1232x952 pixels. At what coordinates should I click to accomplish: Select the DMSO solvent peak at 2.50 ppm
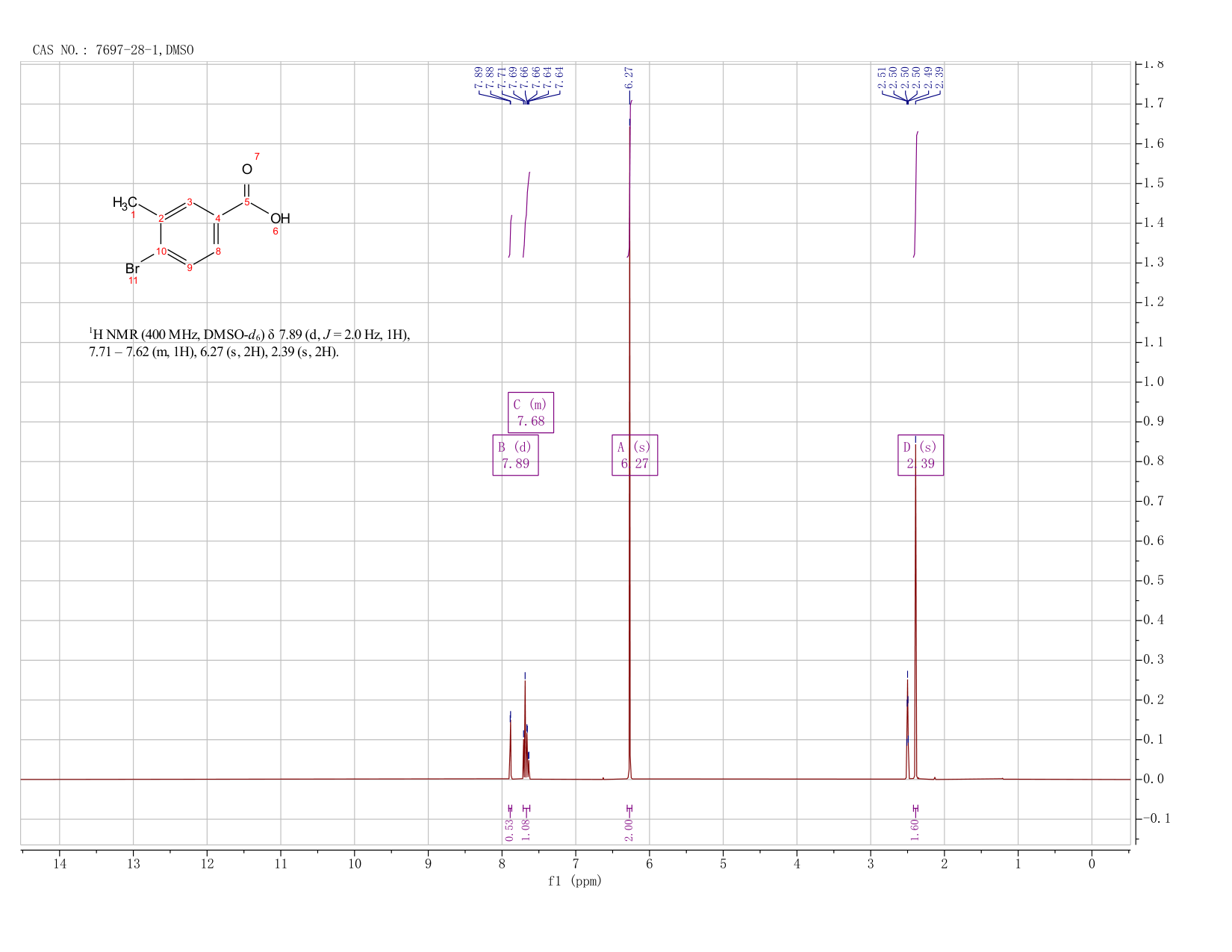point(907,728)
